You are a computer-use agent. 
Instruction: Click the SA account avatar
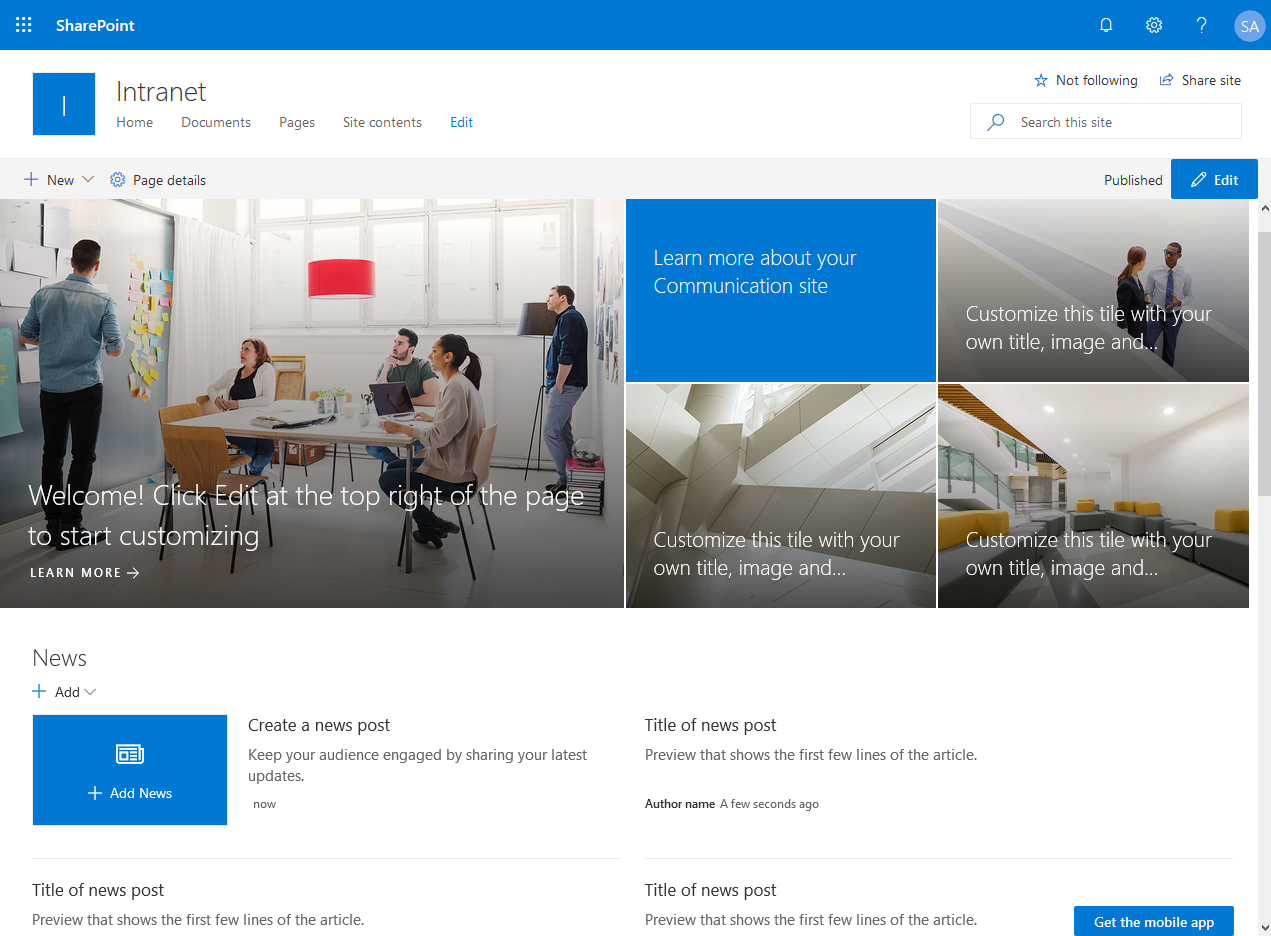[x=1249, y=25]
